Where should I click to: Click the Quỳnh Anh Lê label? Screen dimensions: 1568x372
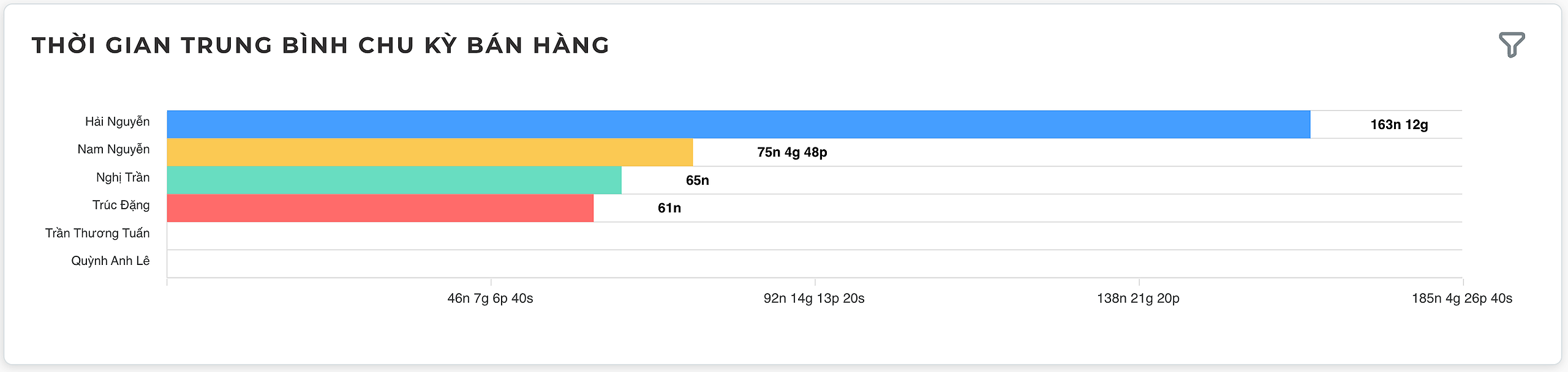coord(110,261)
